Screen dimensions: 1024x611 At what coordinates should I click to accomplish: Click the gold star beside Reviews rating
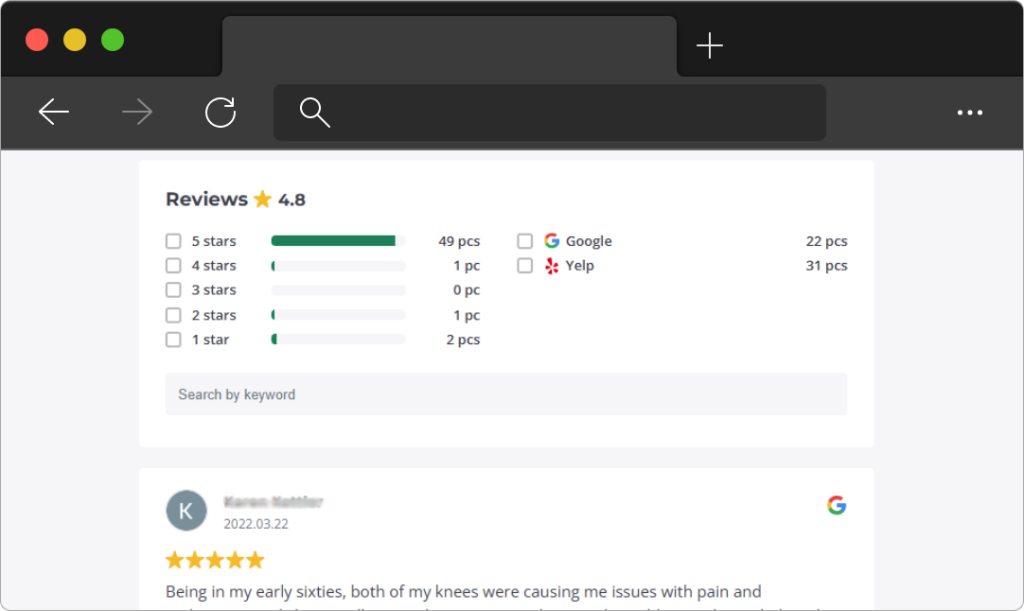[x=263, y=198]
